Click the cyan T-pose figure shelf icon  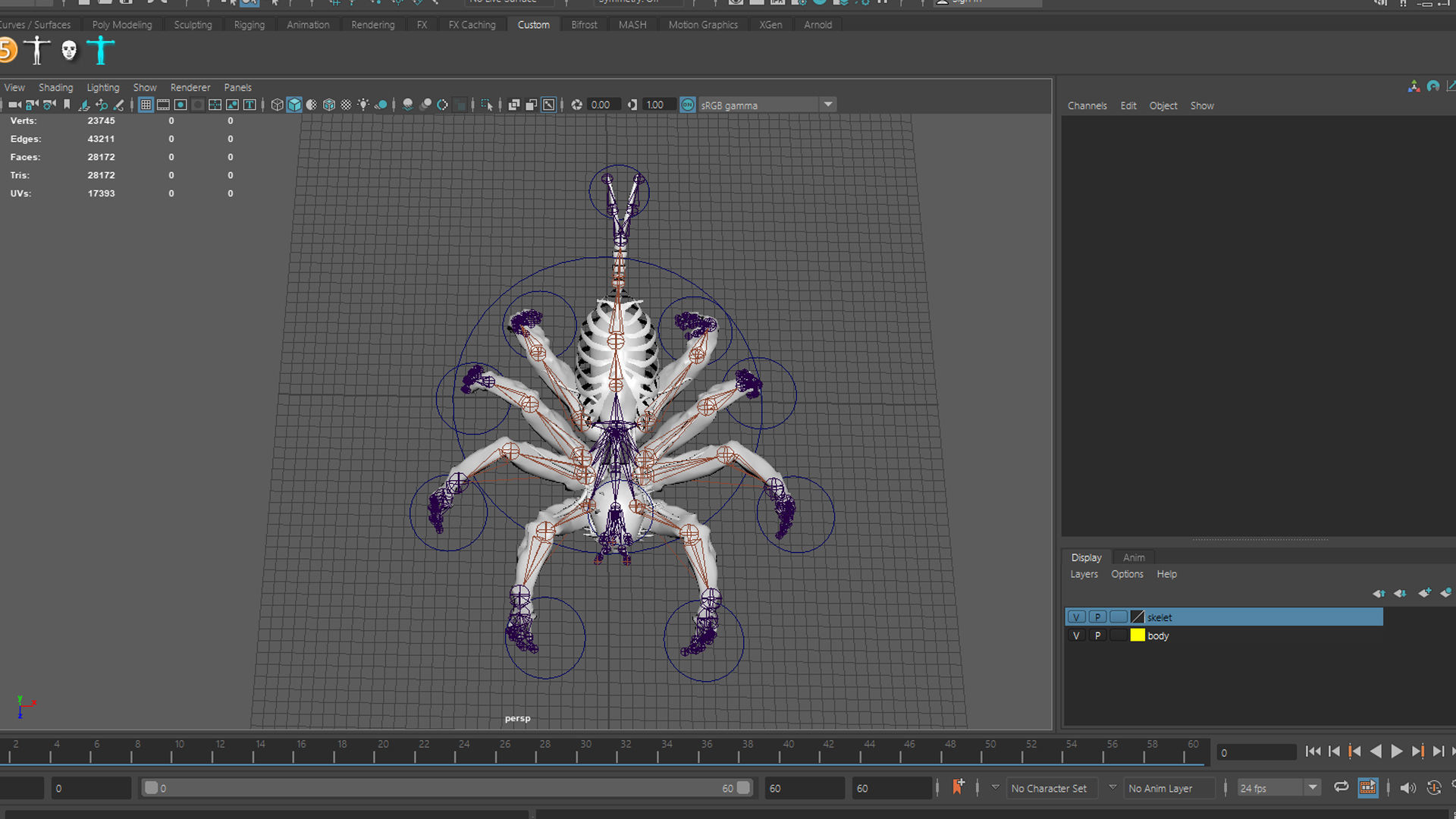click(x=100, y=51)
